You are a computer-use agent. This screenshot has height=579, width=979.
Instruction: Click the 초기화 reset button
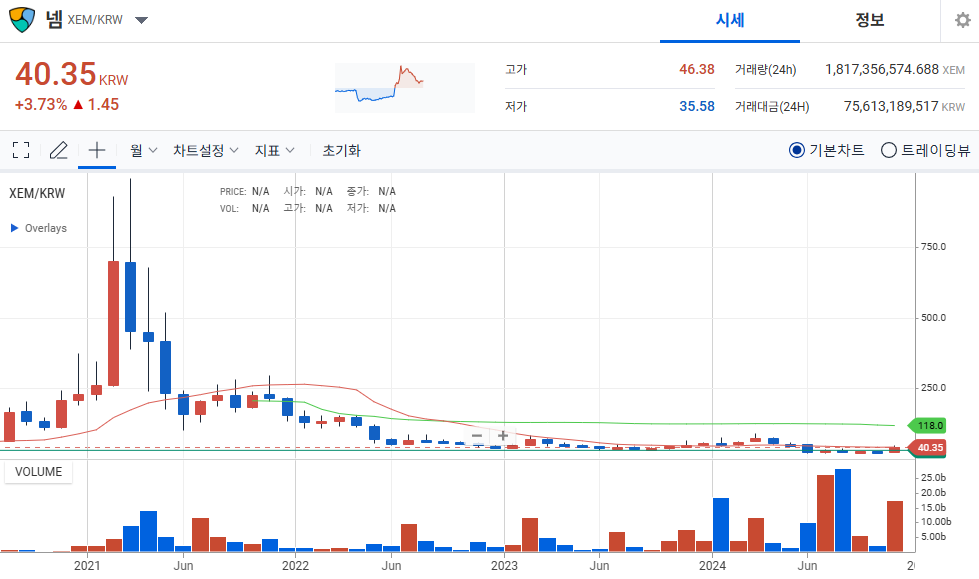(341, 151)
